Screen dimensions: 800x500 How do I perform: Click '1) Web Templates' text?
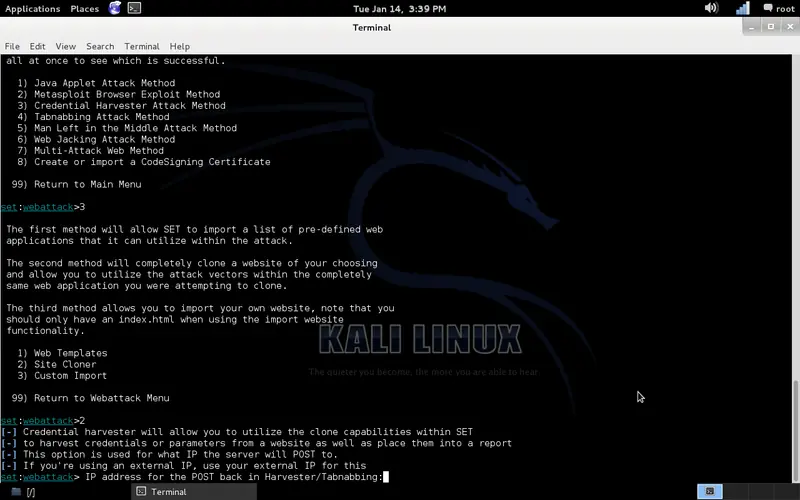pos(62,353)
